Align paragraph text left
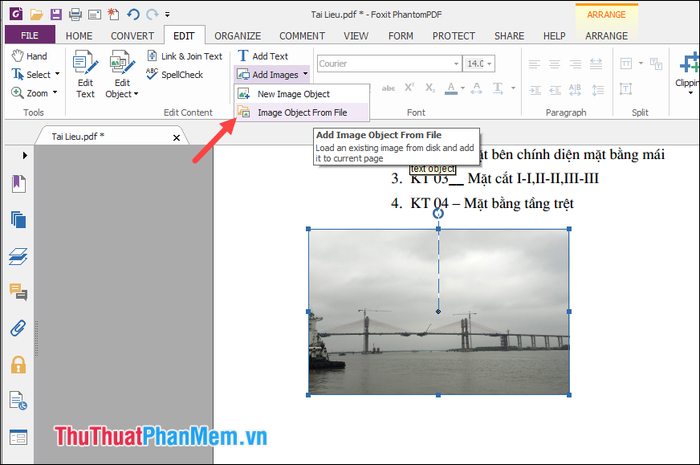700x465 pixels. click(534, 64)
